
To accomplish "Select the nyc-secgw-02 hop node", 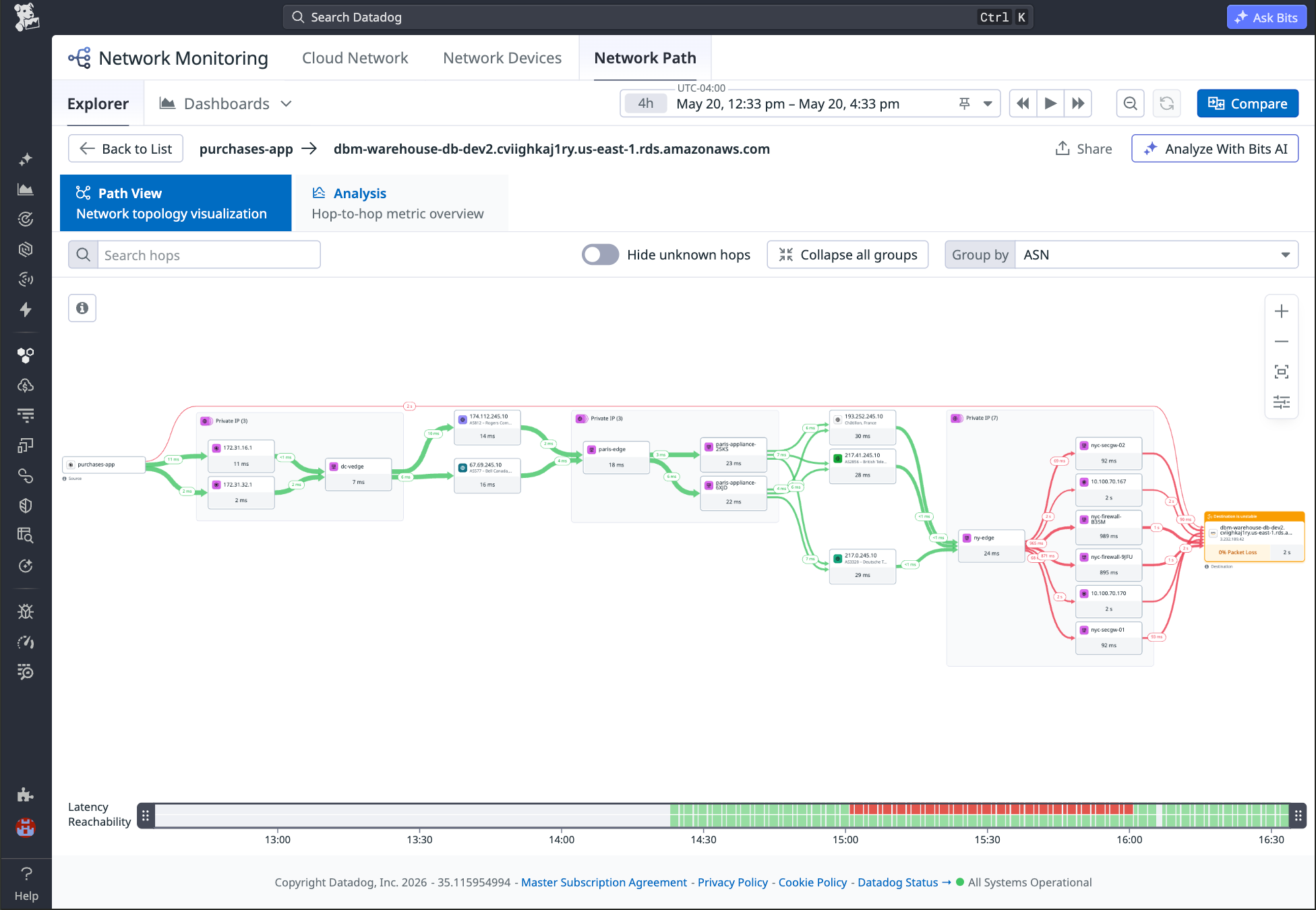I will [1108, 453].
